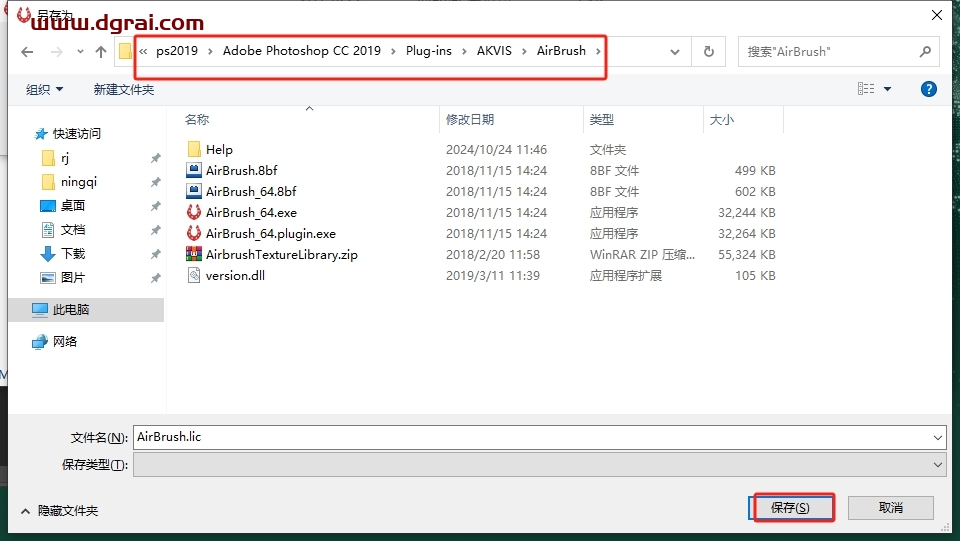Screen dimensions: 960x541
Task: Select Plug-ins breadcrumb segment
Action: 429,51
